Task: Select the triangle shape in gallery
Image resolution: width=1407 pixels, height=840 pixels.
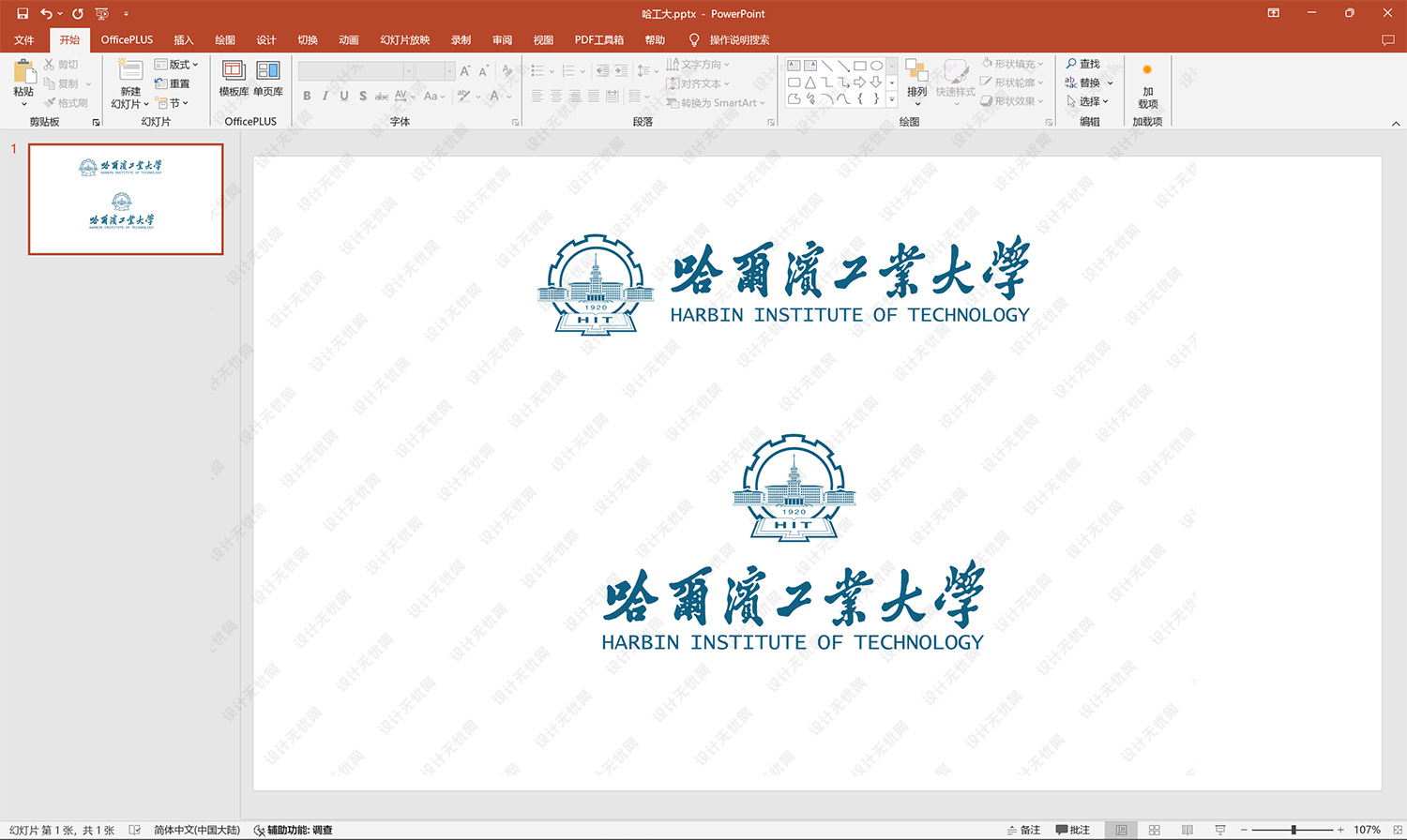Action: tap(810, 82)
